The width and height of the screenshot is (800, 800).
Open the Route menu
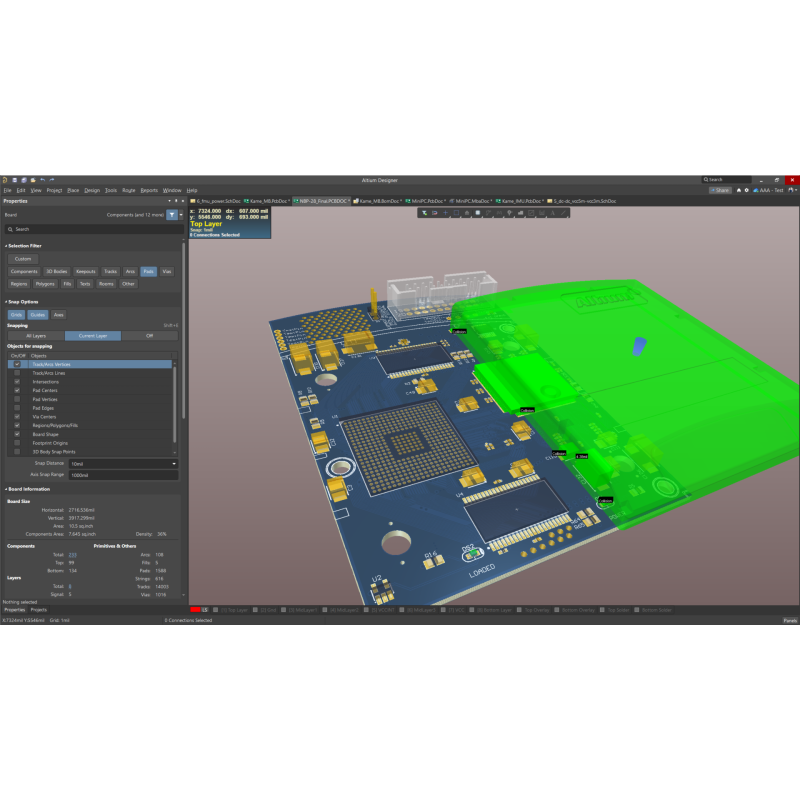(x=129, y=190)
